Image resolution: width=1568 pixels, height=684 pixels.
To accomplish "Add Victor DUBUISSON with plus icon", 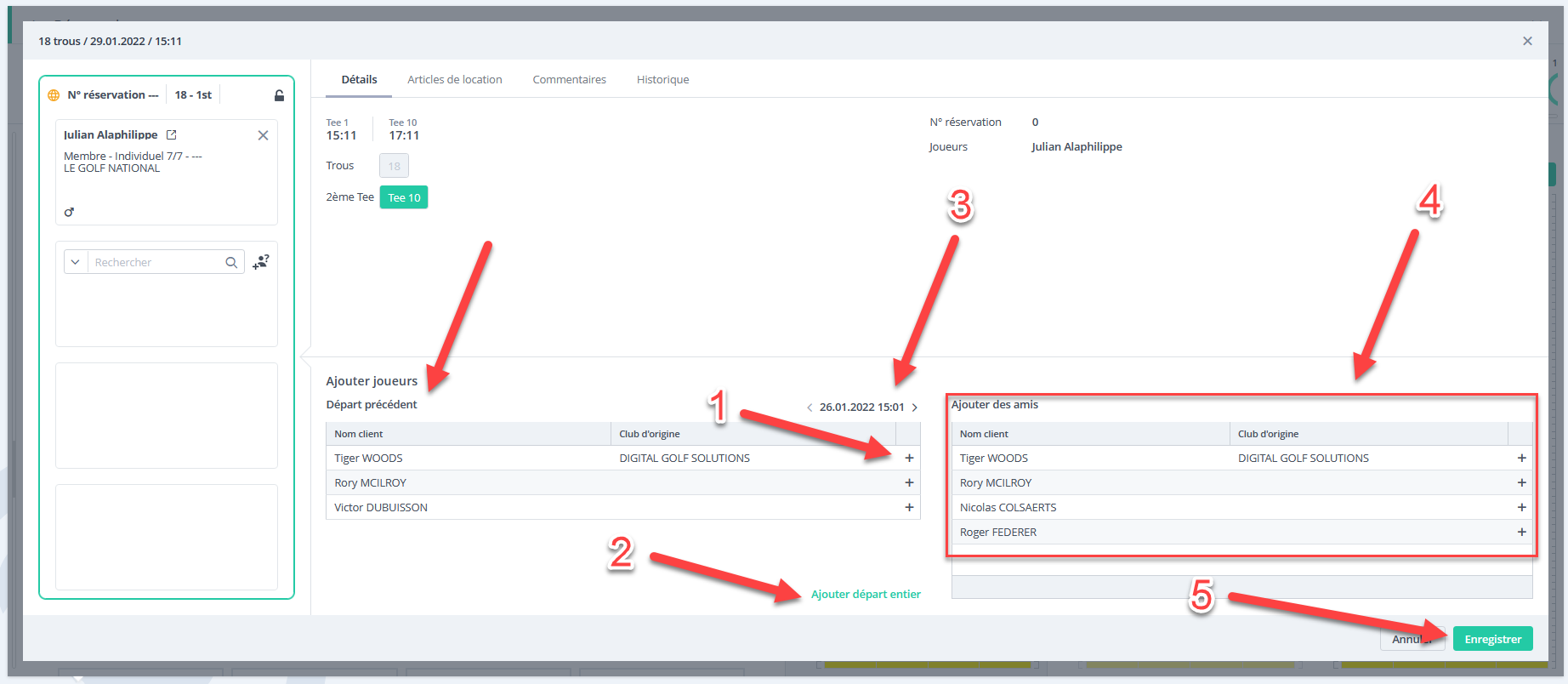I will click(909, 507).
